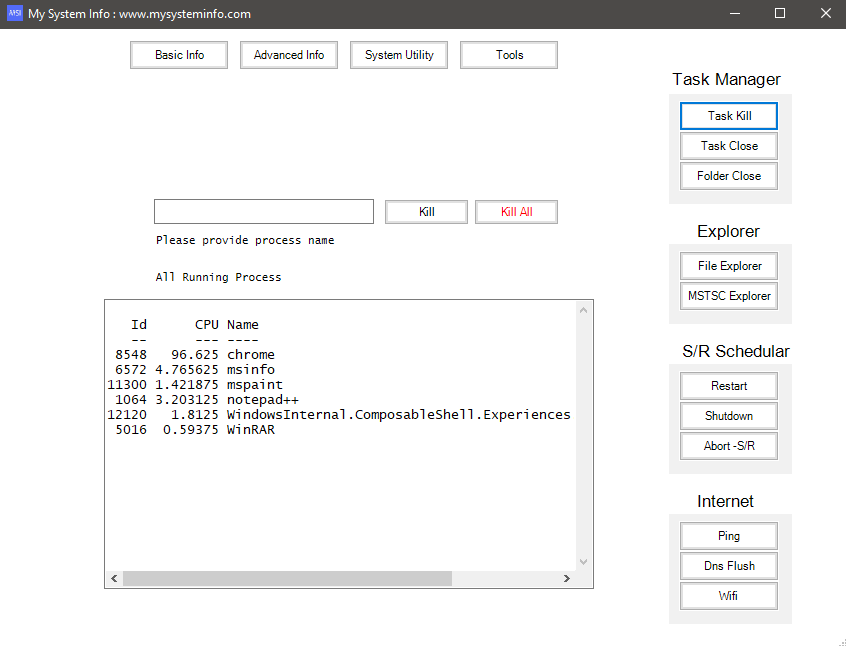Screen dimensions: 846x646
Task: Click CPU value 4.765625
Action: [187, 370]
